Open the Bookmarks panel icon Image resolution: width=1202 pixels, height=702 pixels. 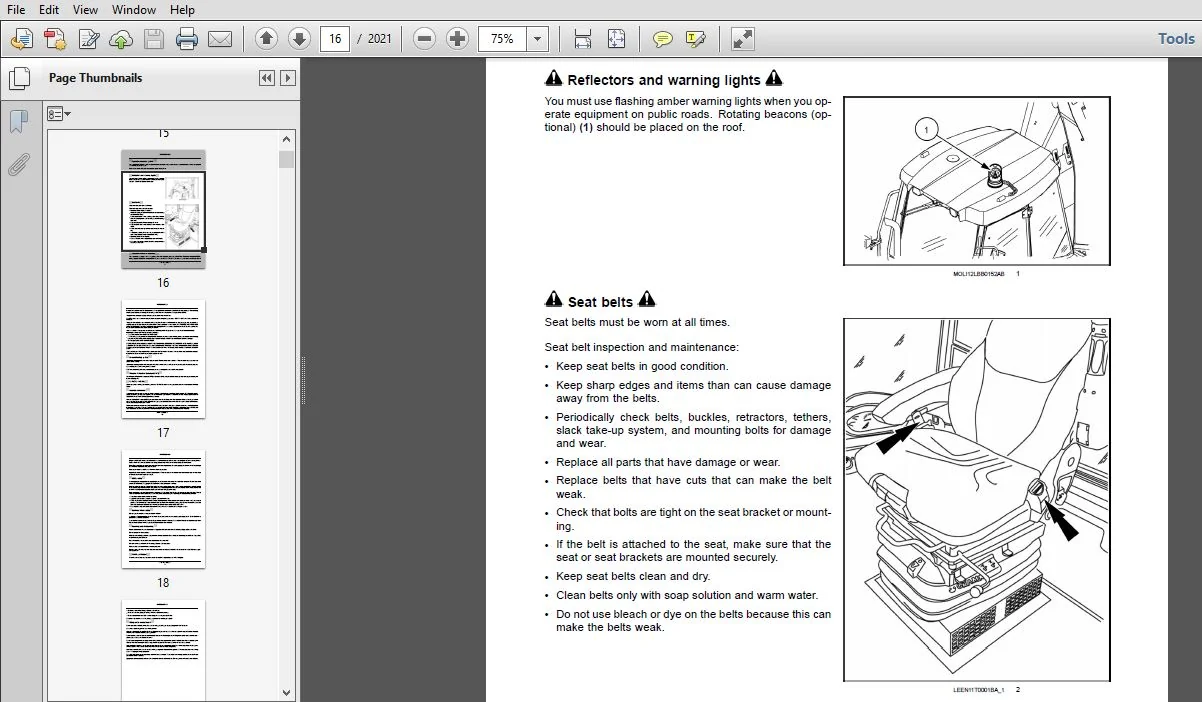[18, 122]
